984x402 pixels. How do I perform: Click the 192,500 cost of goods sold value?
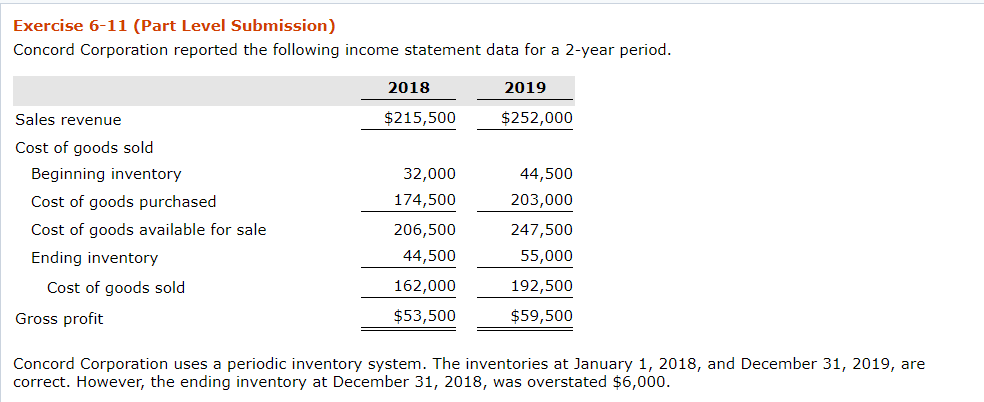click(x=542, y=286)
